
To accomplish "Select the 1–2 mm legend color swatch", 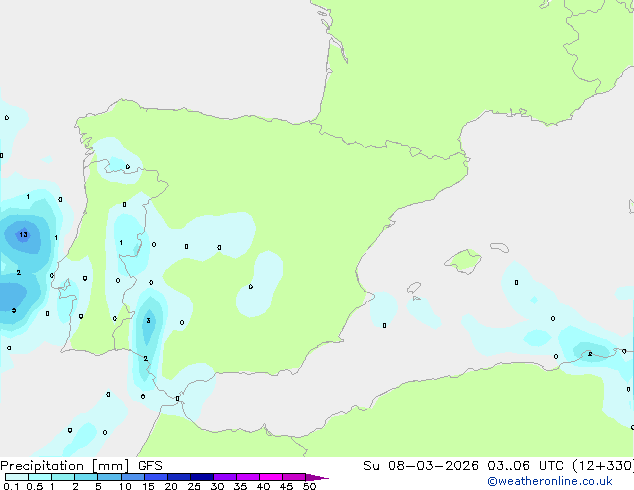I will click(x=63, y=477).
